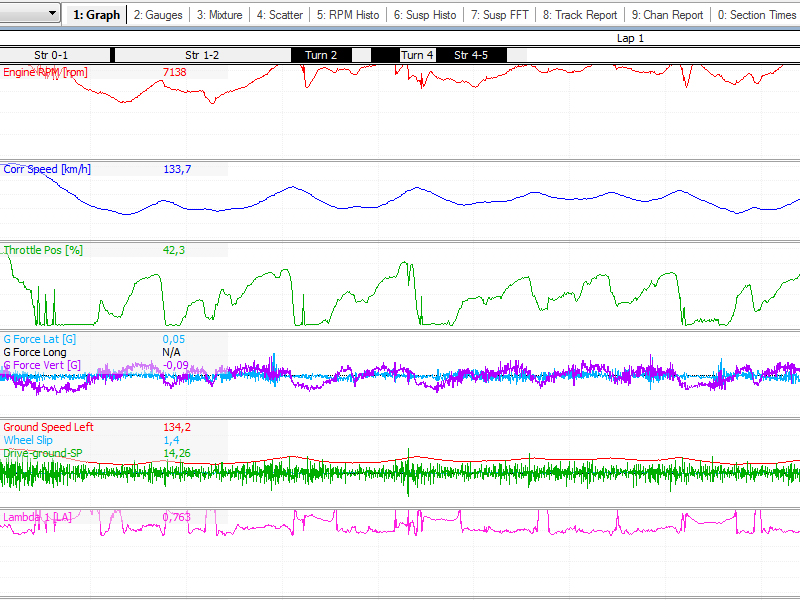Show the 6: Susp Histo tab
This screenshot has width=800, height=600.
pos(424,15)
